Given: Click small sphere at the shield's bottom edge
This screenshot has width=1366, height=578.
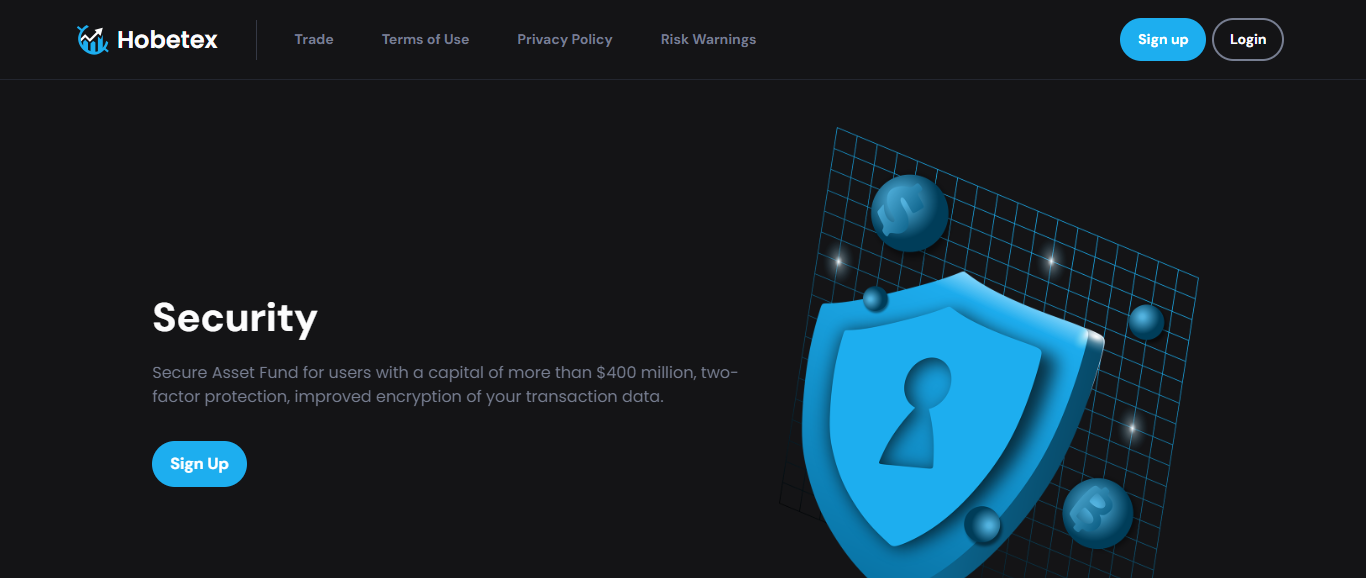Looking at the screenshot, I should [982, 525].
